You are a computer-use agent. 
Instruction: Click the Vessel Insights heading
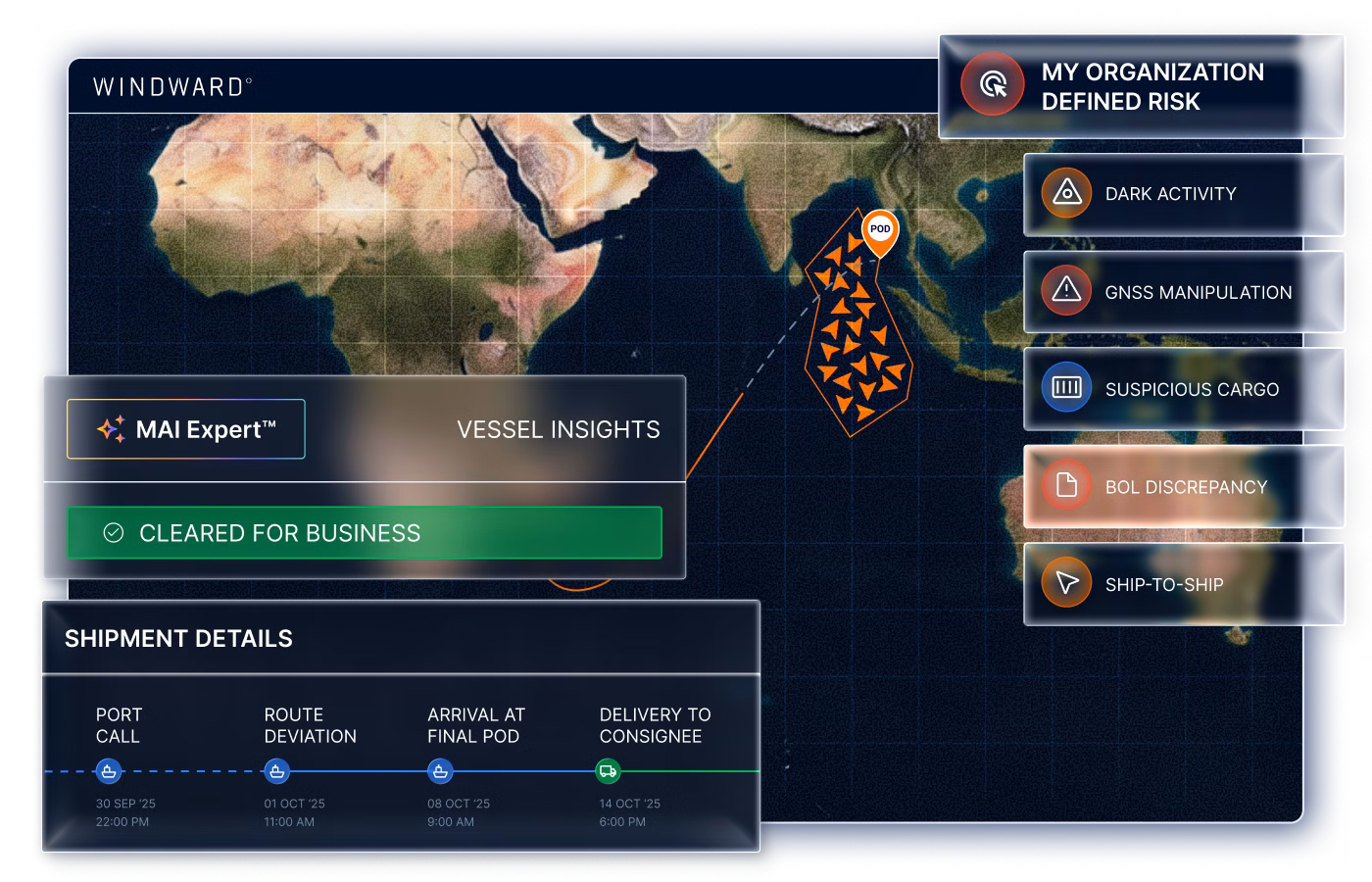pyautogui.click(x=559, y=429)
